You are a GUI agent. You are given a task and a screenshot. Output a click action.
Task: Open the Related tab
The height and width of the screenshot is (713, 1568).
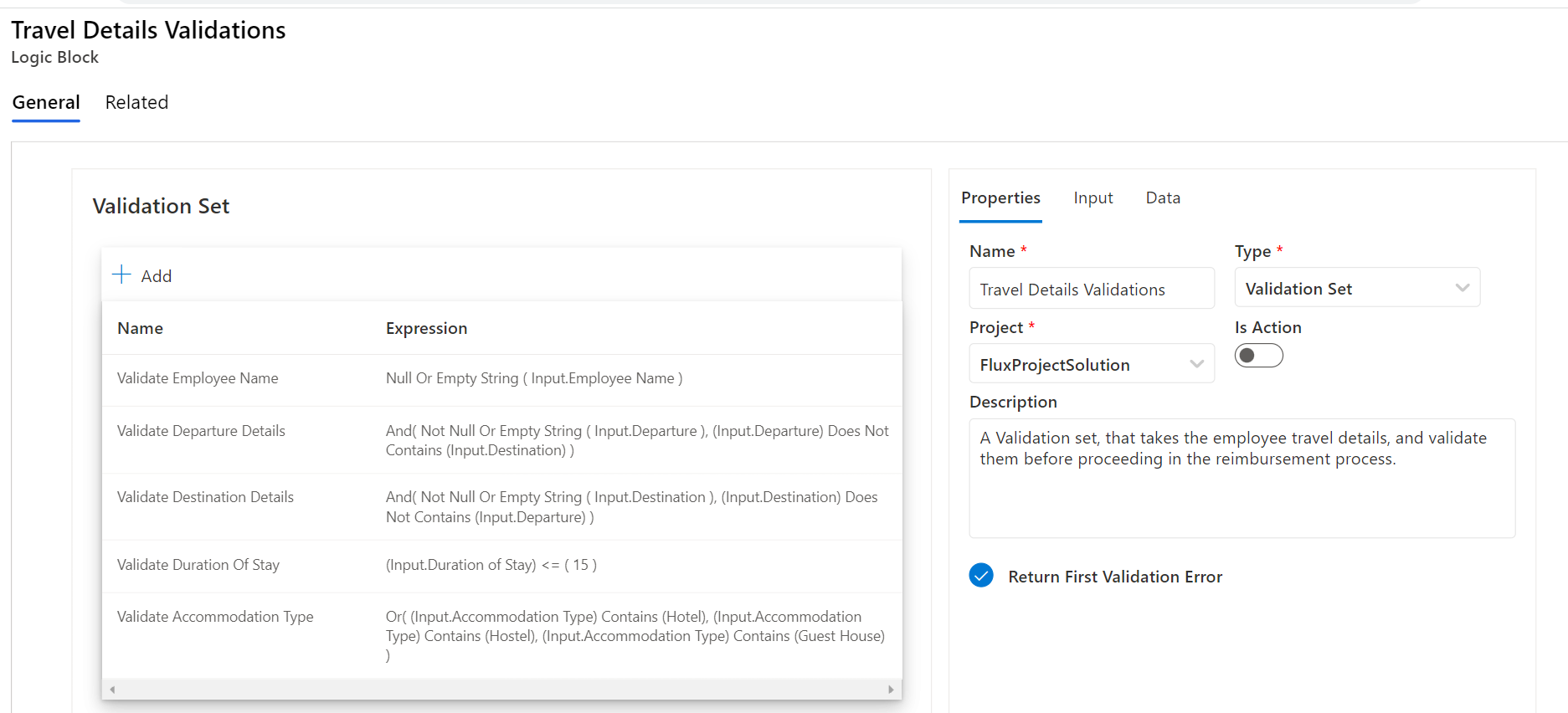coord(136,103)
